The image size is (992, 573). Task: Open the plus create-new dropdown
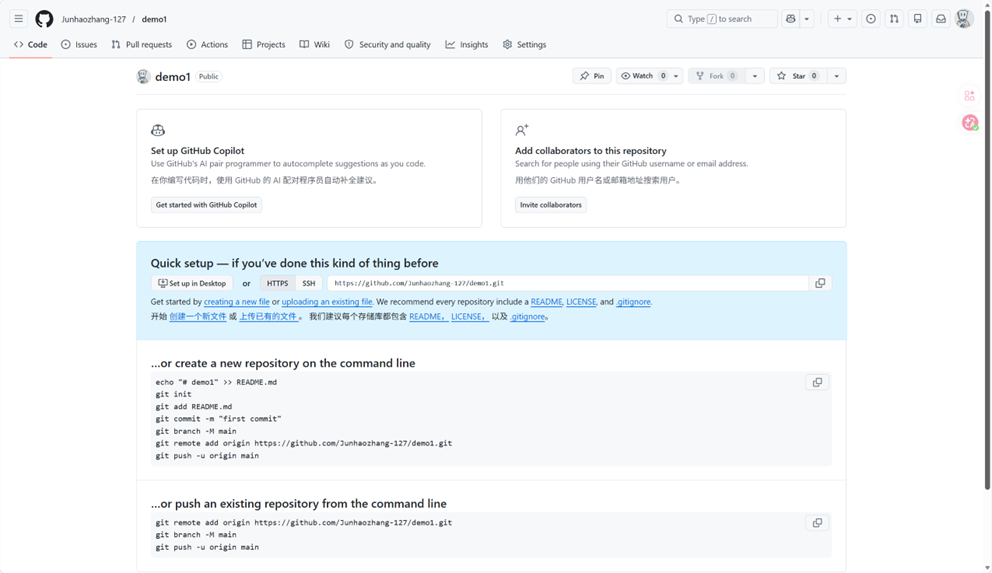point(843,19)
